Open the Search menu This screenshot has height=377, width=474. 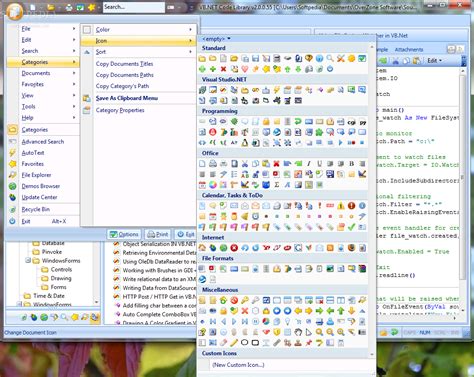(43, 51)
